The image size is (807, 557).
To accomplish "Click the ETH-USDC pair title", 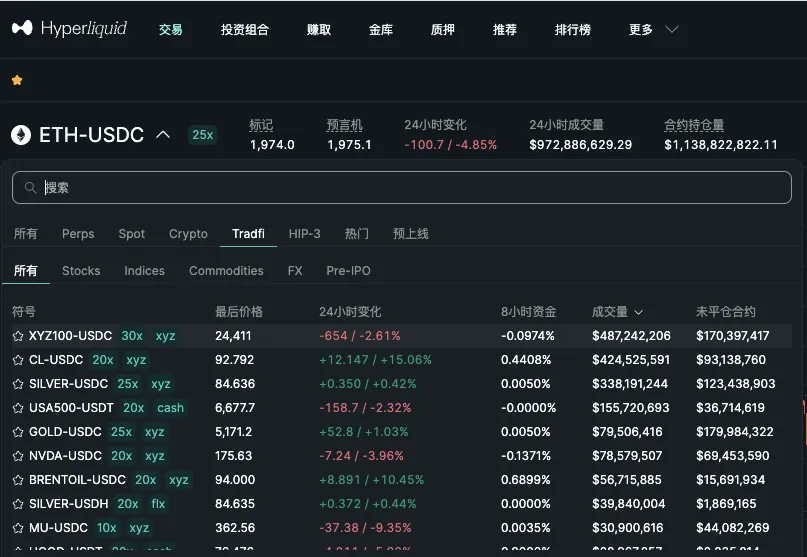I will pyautogui.click(x=92, y=135).
